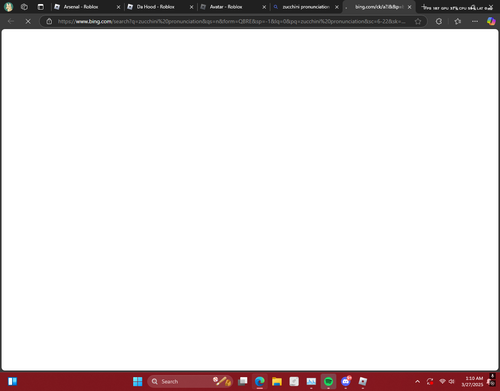Select the bing.com/ck/a tab
500x391 pixels.
[378, 7]
